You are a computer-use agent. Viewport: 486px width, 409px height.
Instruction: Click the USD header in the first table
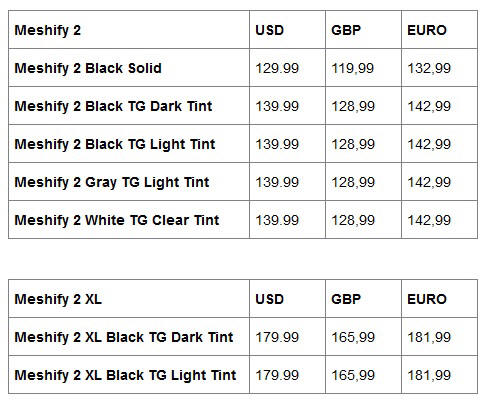coord(287,30)
